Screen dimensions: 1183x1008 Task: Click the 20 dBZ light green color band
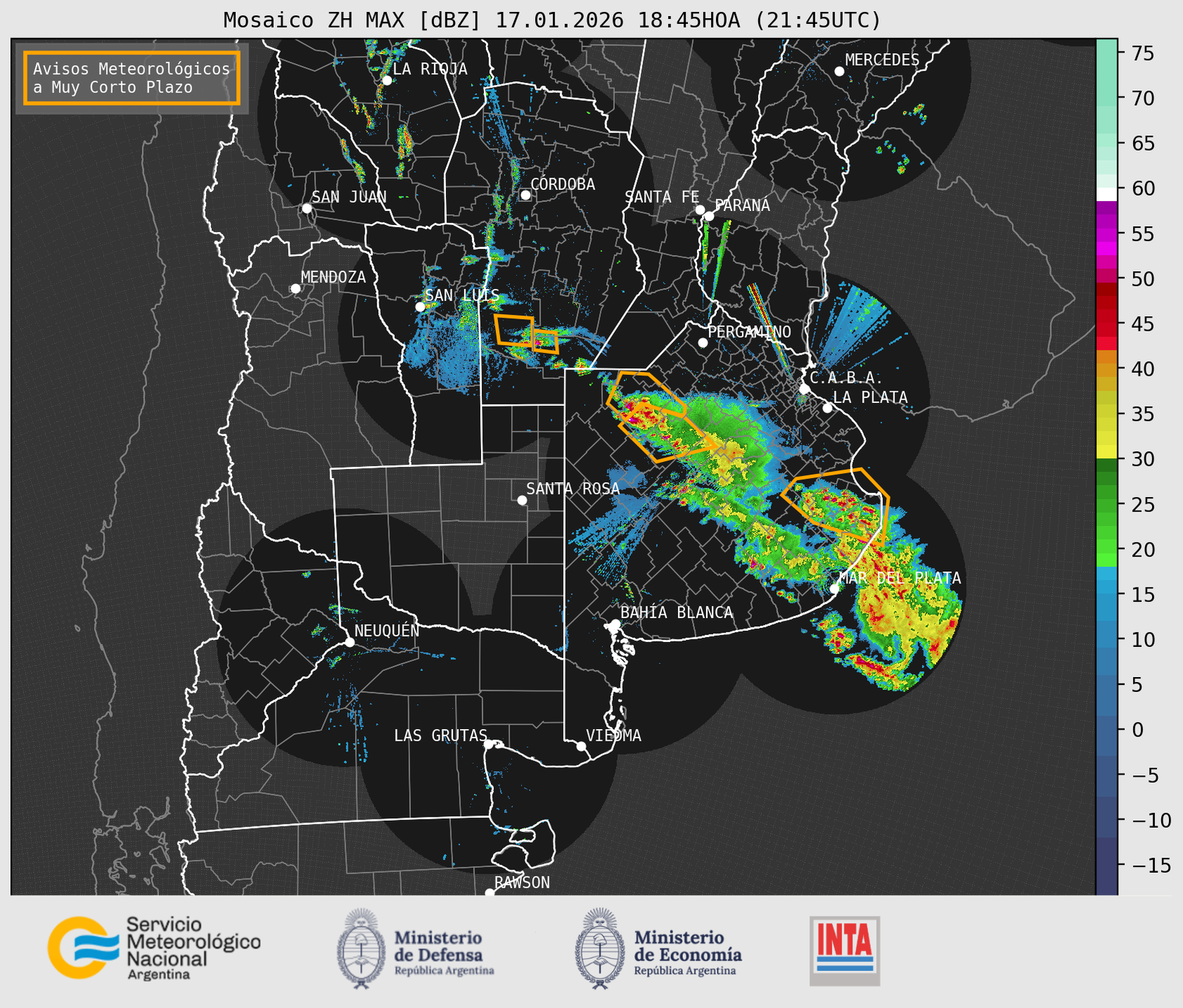click(1107, 559)
